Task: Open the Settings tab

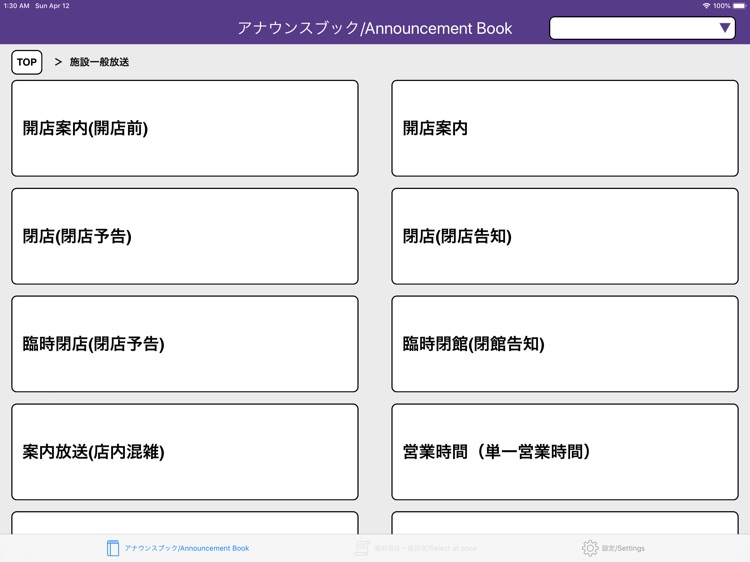Action: (613, 548)
